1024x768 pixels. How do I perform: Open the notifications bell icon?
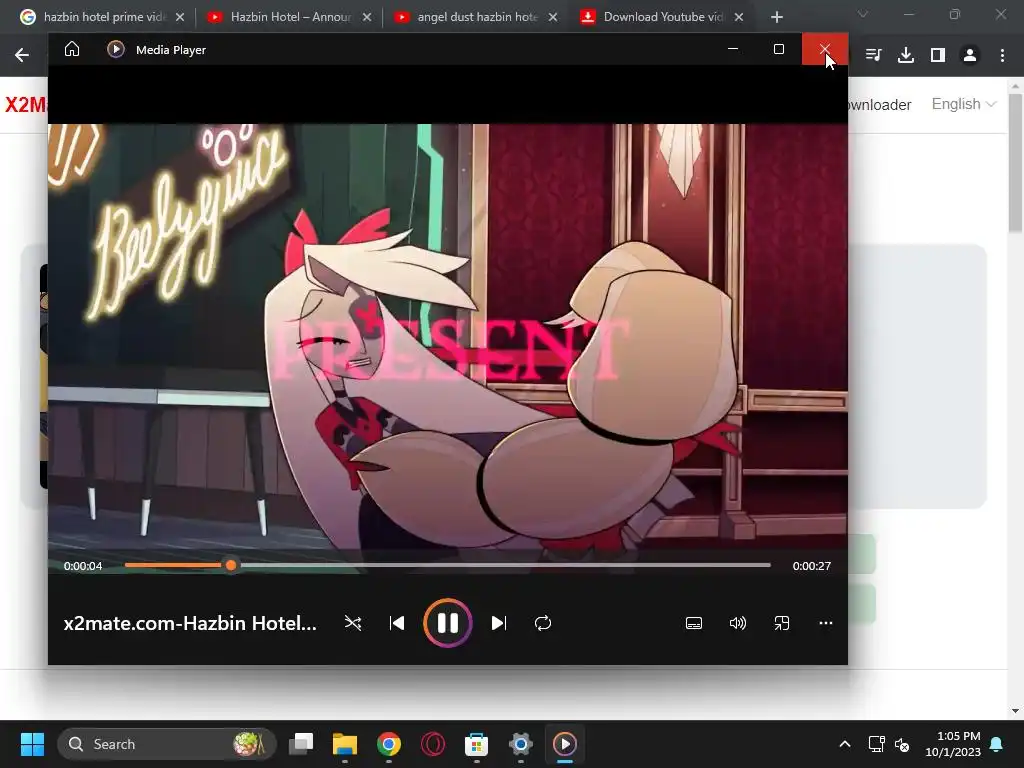[x=997, y=744]
